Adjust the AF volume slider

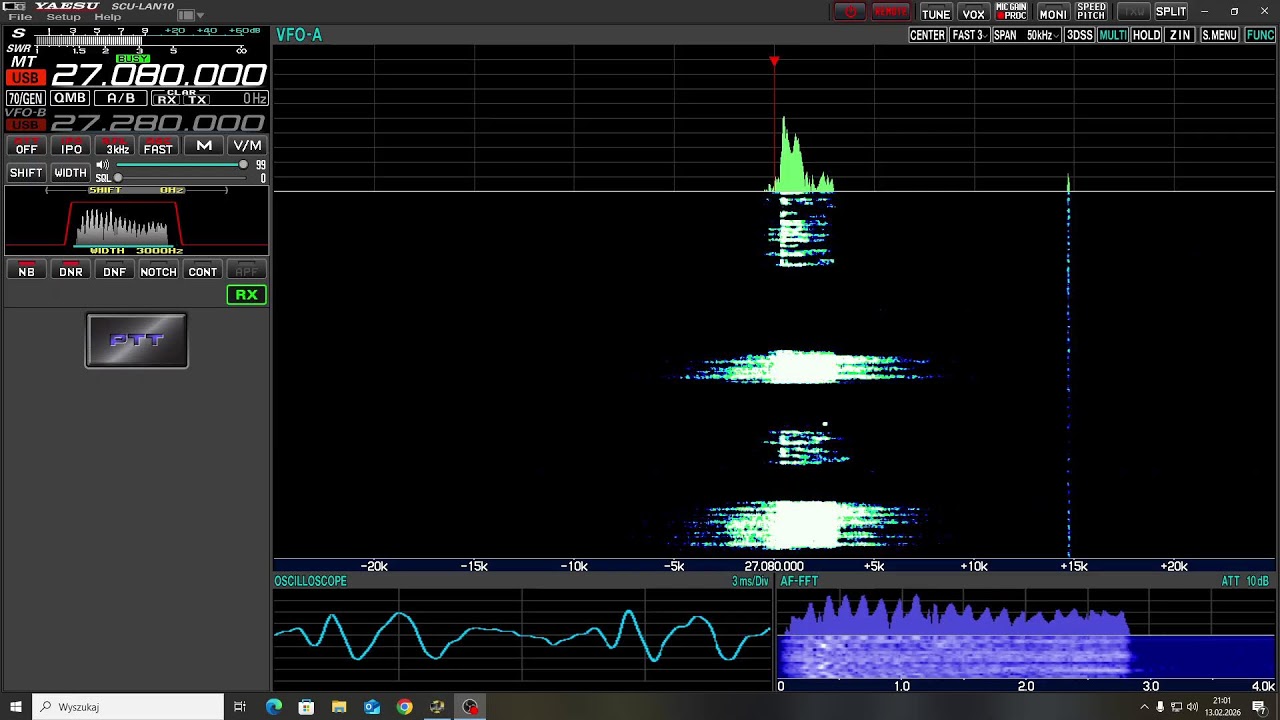click(180, 165)
